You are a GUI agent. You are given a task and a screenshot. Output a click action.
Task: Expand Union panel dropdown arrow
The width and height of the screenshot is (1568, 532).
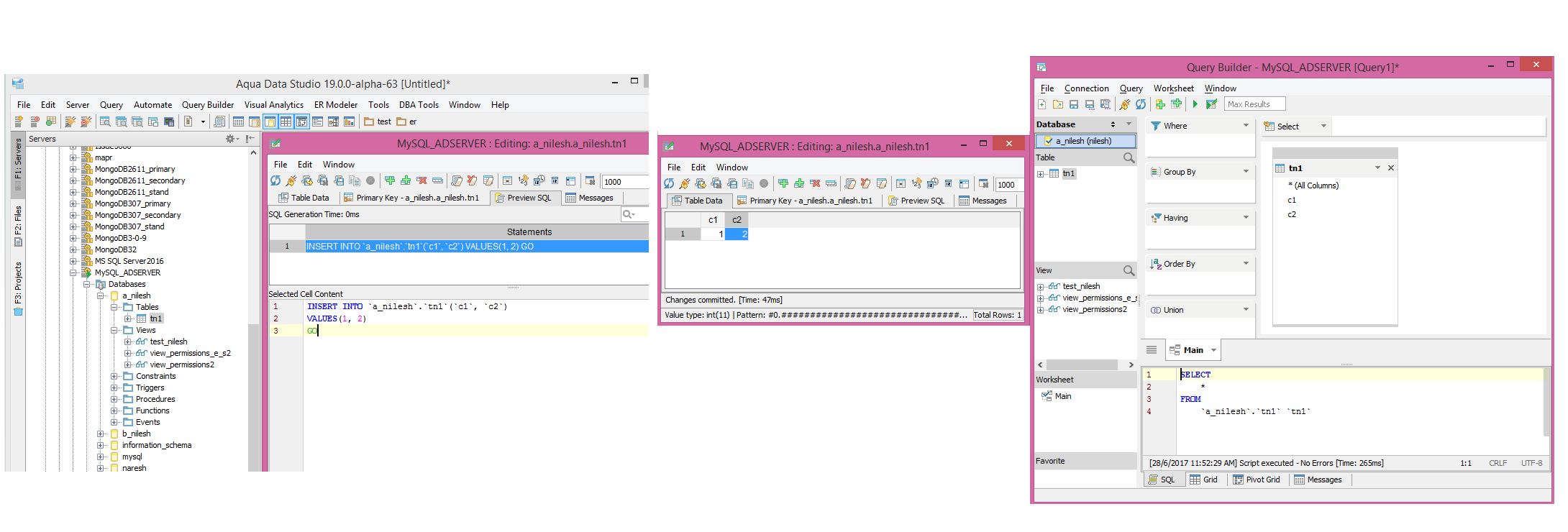[x=1246, y=309]
